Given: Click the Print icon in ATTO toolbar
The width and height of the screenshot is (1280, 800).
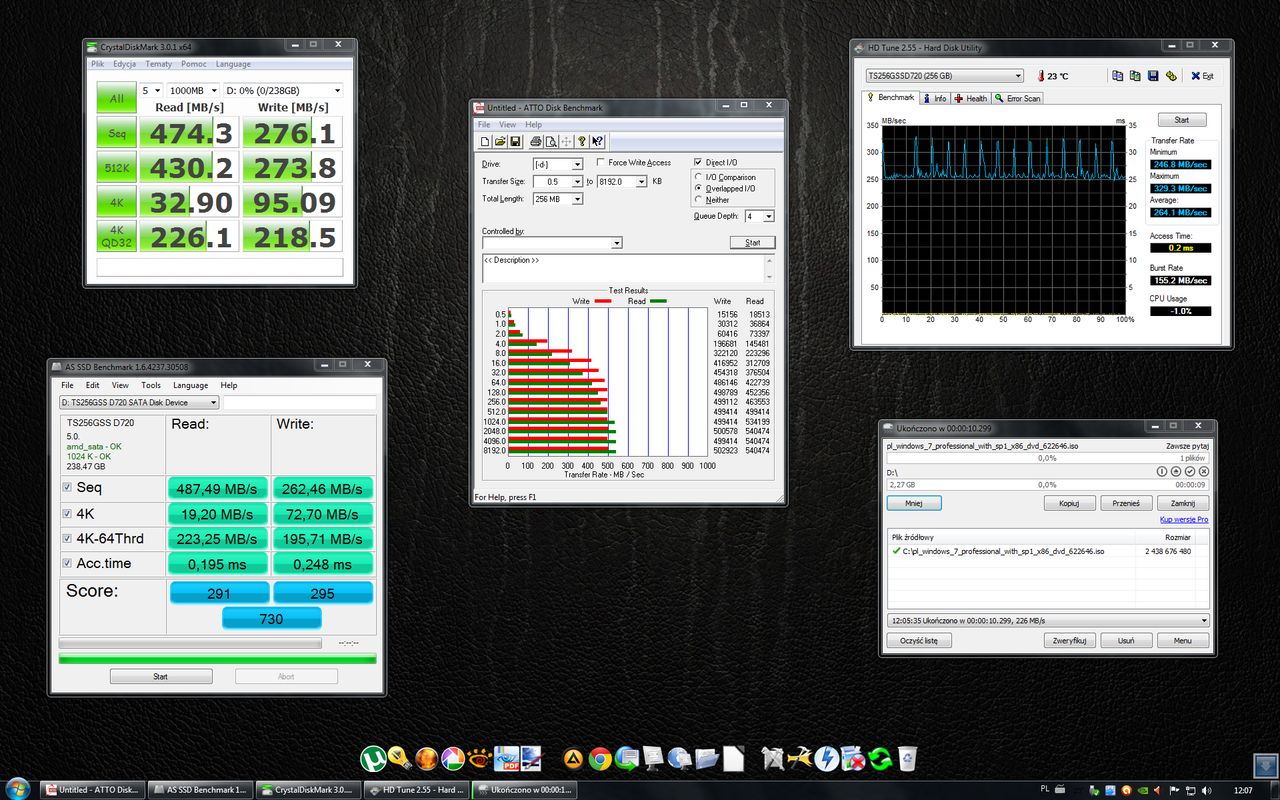Looking at the screenshot, I should [x=536, y=142].
